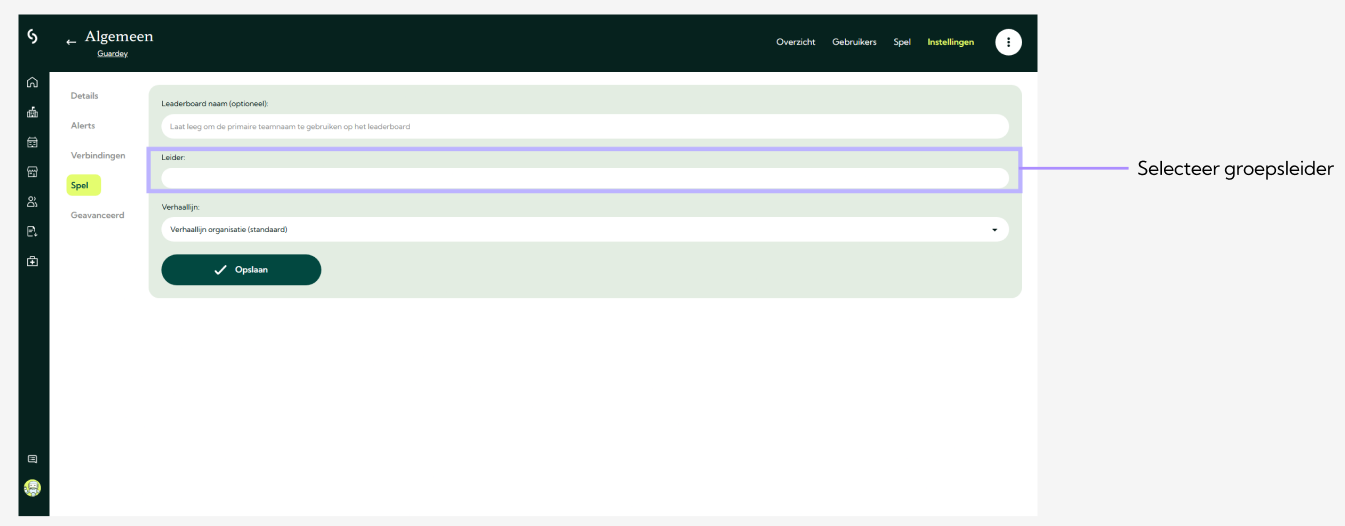This screenshot has height=526, width=1345.
Task: Switch to the Overzicht tab
Action: click(x=795, y=42)
